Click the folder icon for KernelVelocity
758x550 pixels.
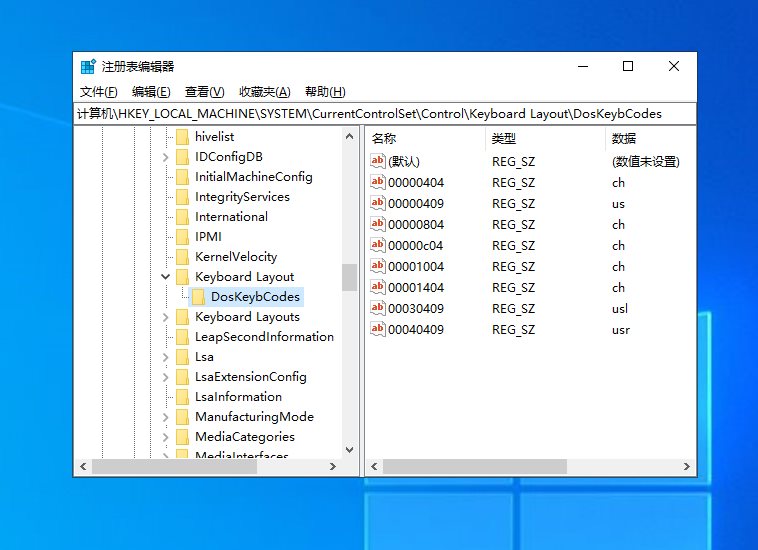(182, 257)
